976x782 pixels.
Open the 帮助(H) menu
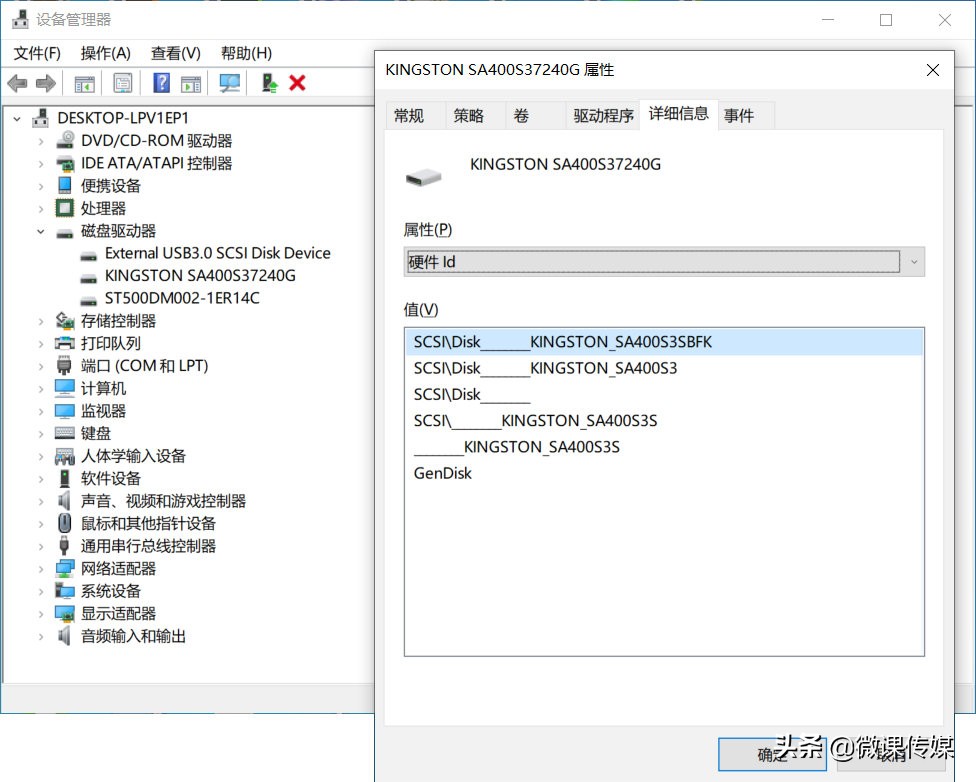(246, 54)
